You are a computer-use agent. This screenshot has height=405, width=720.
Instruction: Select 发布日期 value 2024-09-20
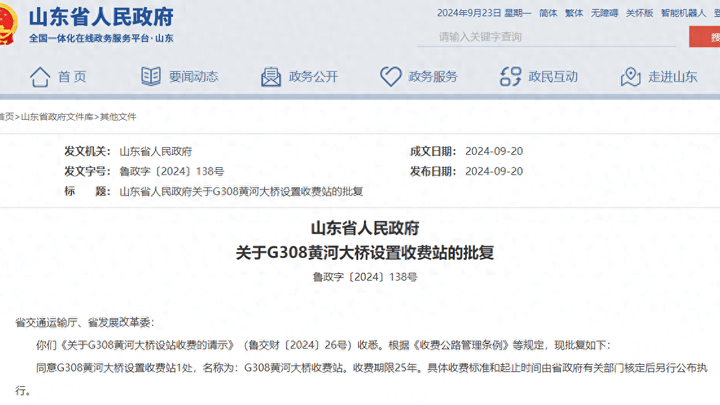pyautogui.click(x=494, y=171)
